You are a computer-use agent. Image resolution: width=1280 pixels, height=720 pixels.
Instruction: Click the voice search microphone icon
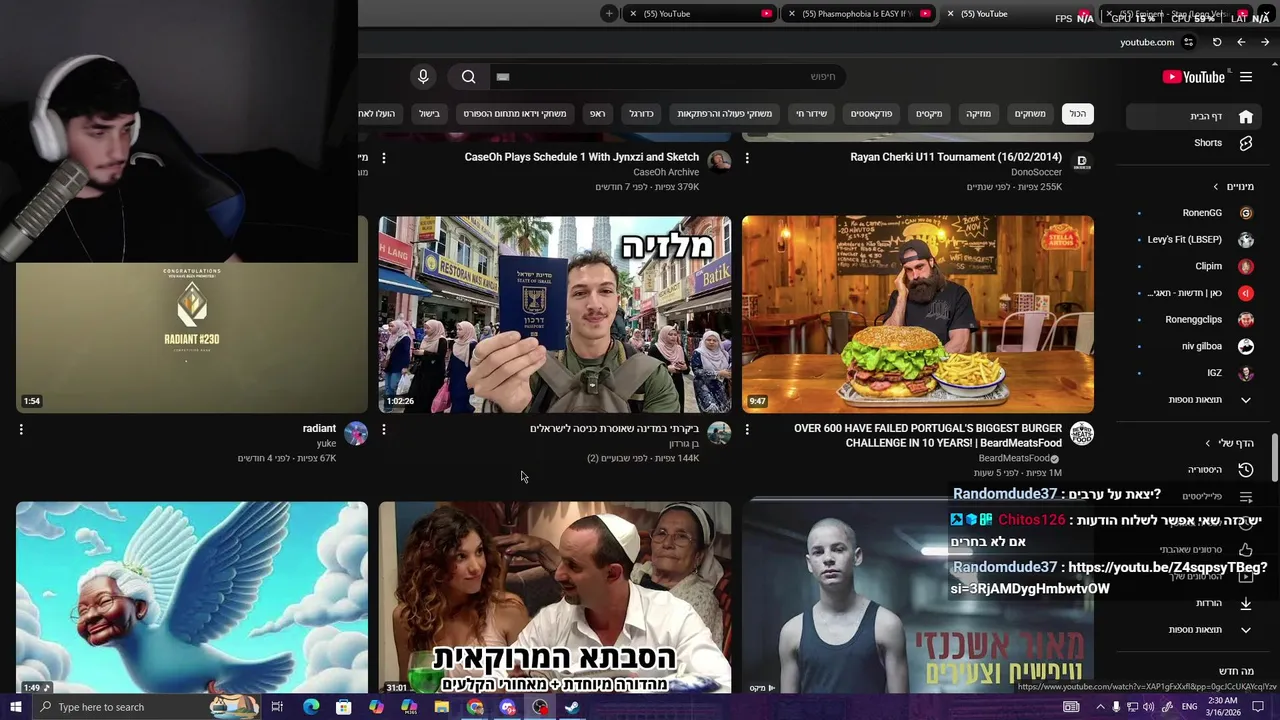point(423,77)
